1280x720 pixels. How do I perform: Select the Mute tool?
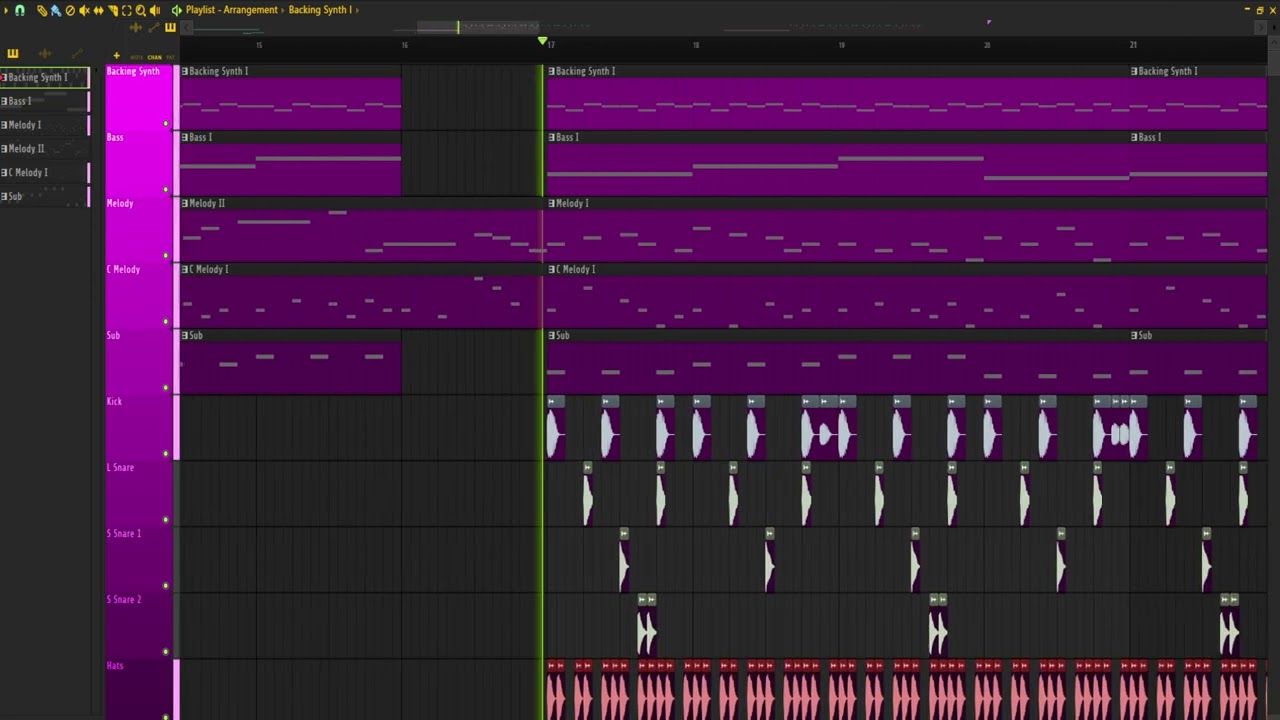[x=84, y=10]
